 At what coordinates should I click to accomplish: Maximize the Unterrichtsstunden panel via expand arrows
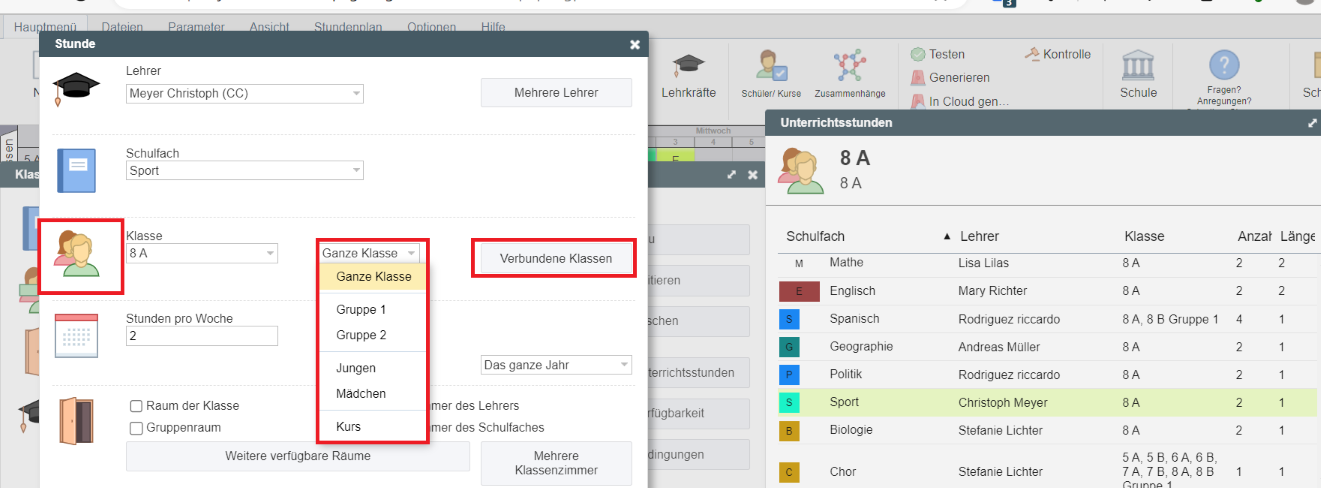coord(1312,123)
